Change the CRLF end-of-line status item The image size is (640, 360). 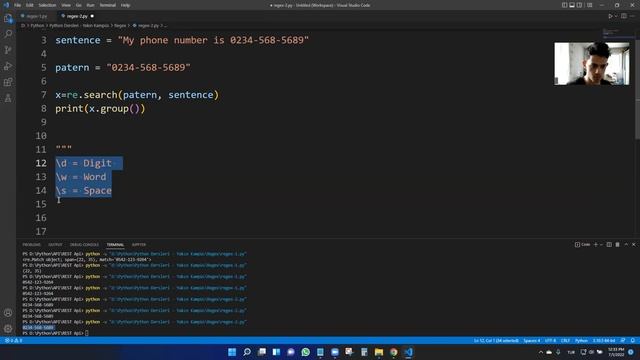click(x=565, y=340)
